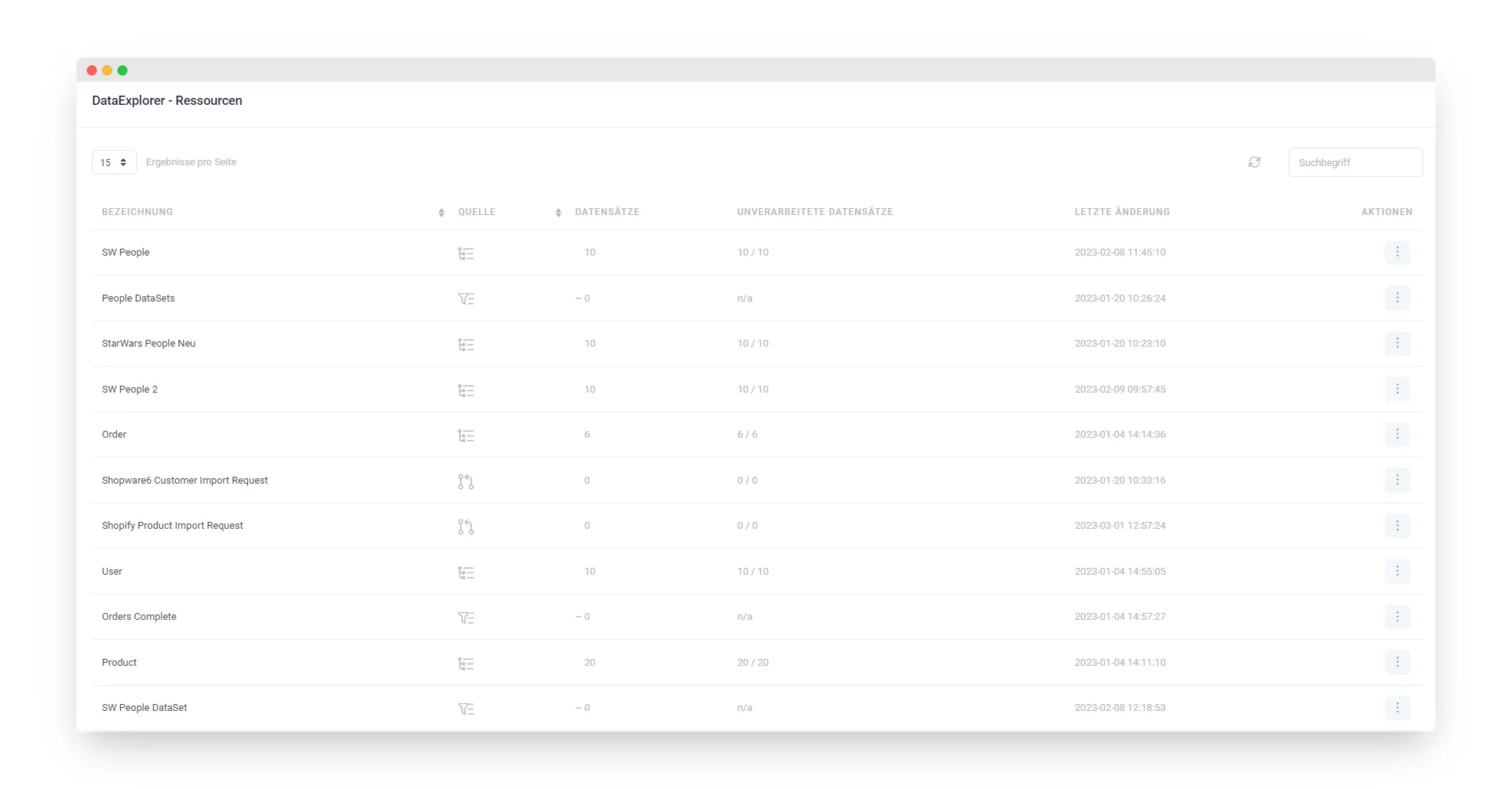
Task: Select the People DataSets resource name
Action: coord(138,298)
